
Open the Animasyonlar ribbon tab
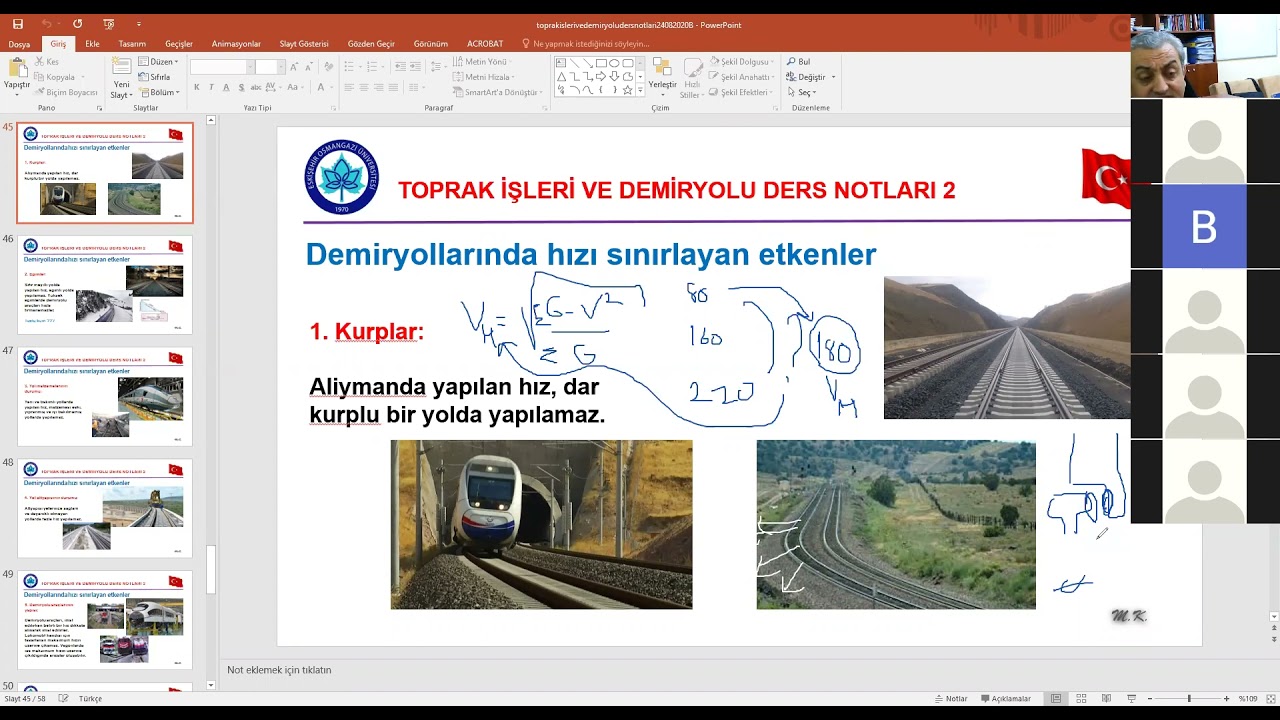236,44
